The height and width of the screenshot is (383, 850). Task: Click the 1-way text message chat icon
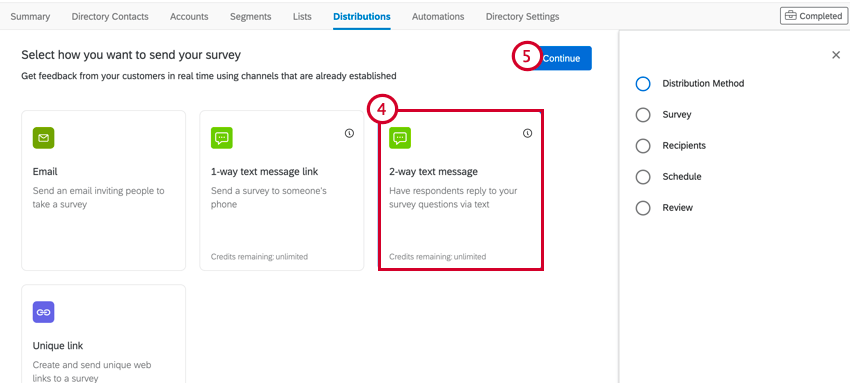click(x=222, y=138)
